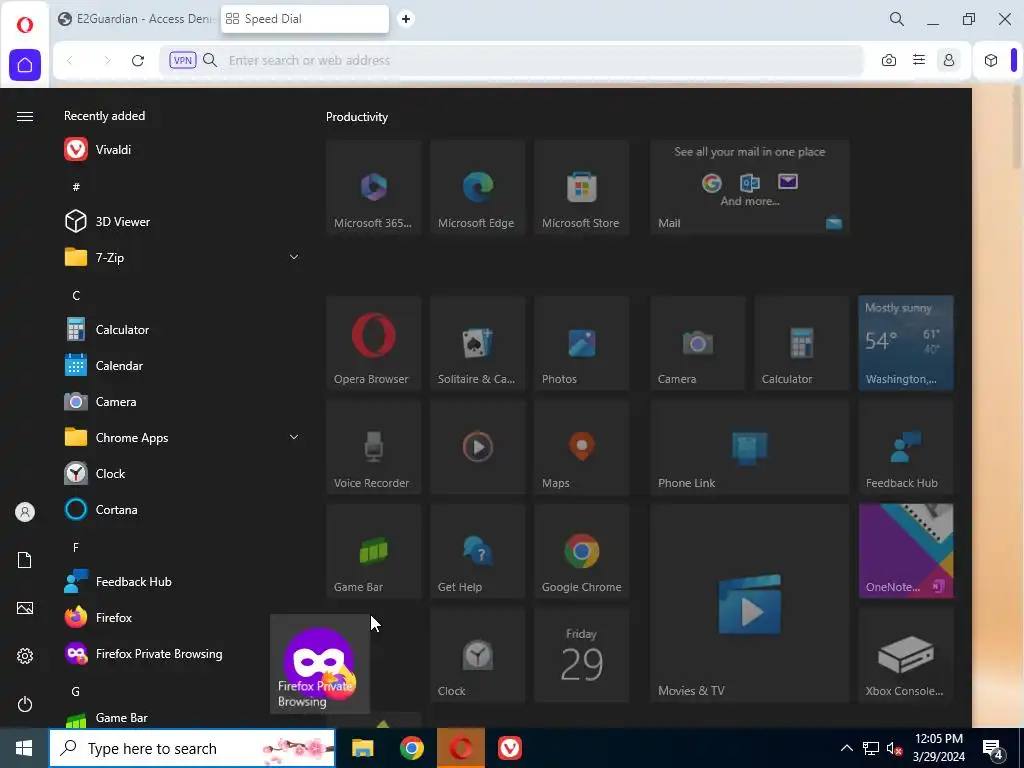The width and height of the screenshot is (1024, 768).
Task: Open Settings gear in Start sidebar
Action: tap(25, 656)
